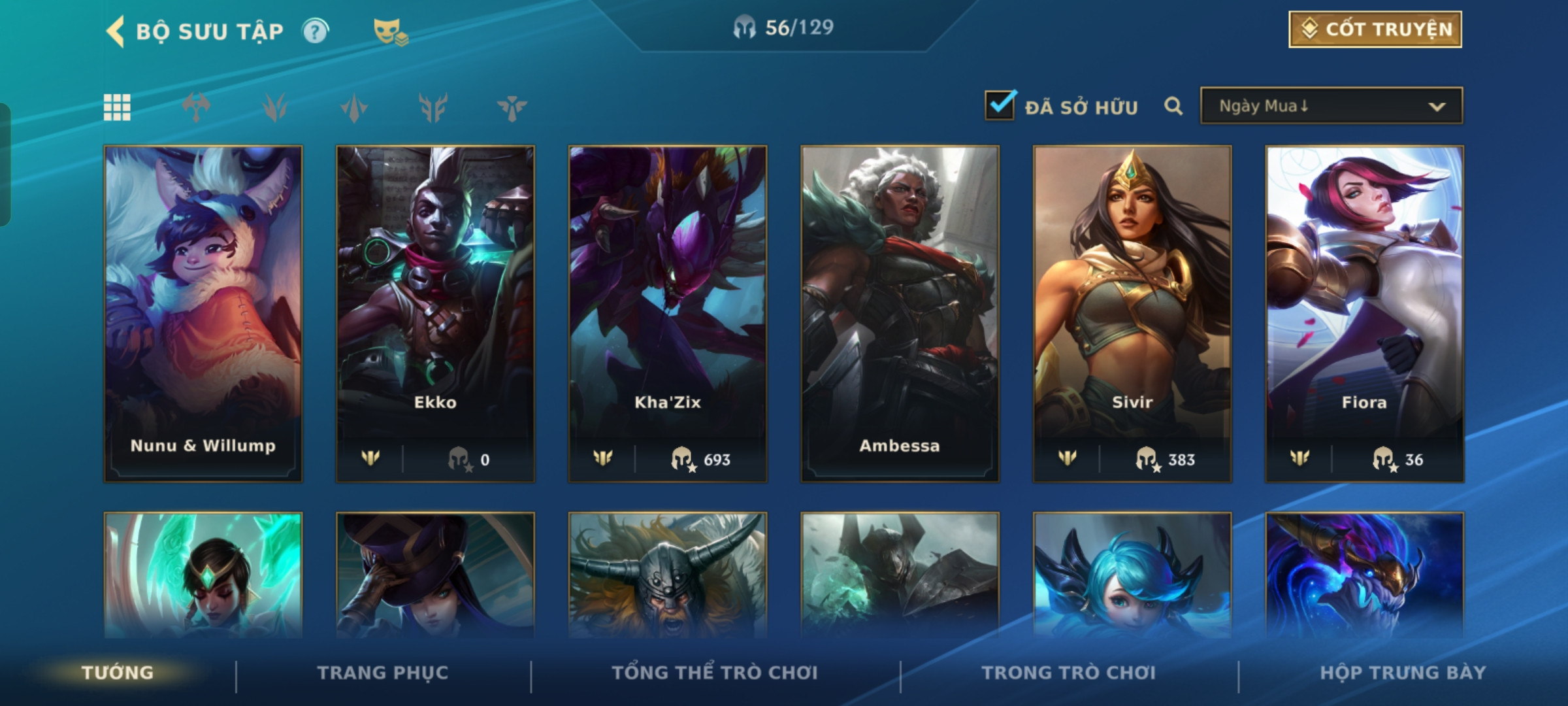Select the Kha'Zix champion card

click(x=668, y=314)
